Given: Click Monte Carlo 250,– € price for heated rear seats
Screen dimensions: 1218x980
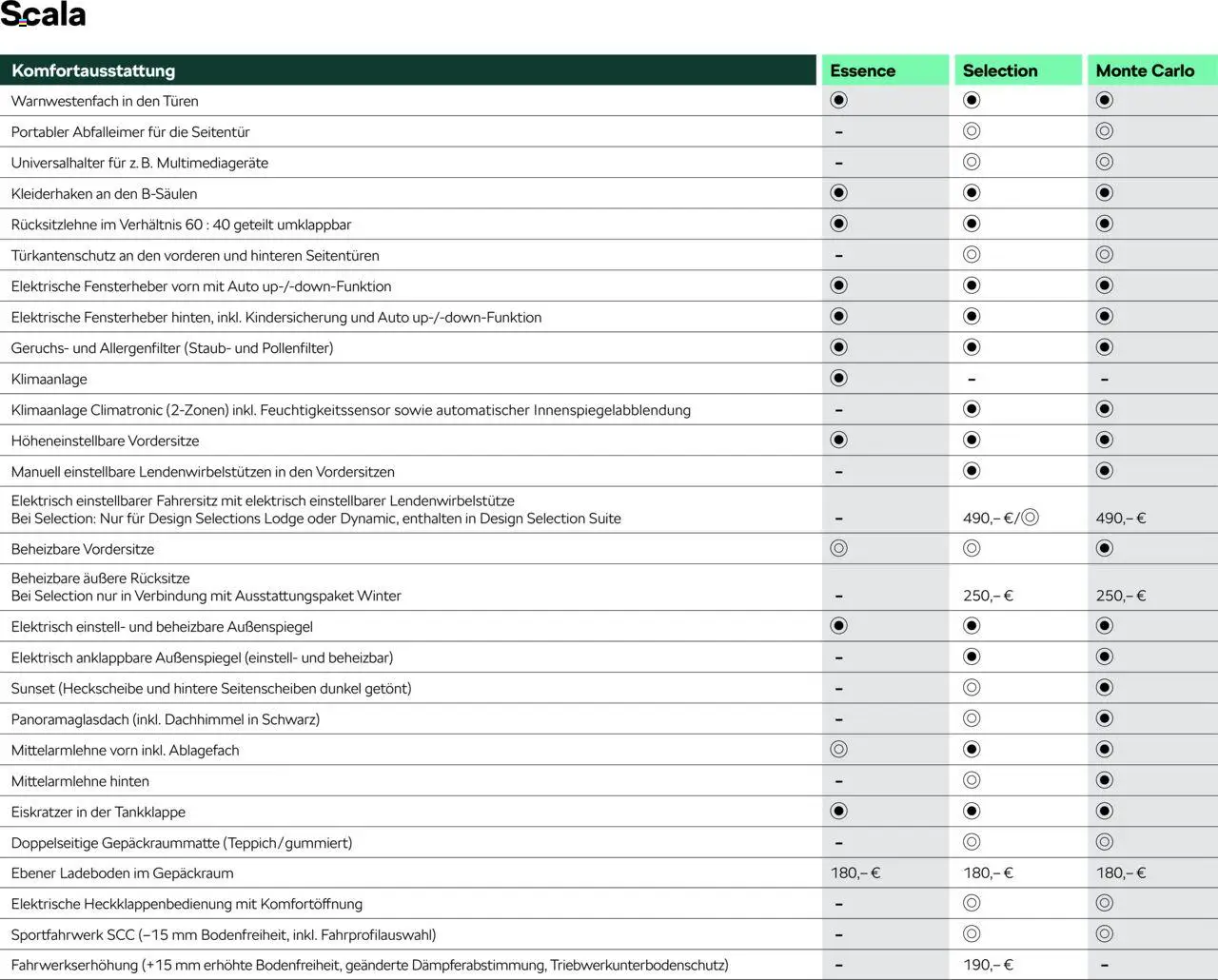Looking at the screenshot, I should pyautogui.click(x=1121, y=596).
